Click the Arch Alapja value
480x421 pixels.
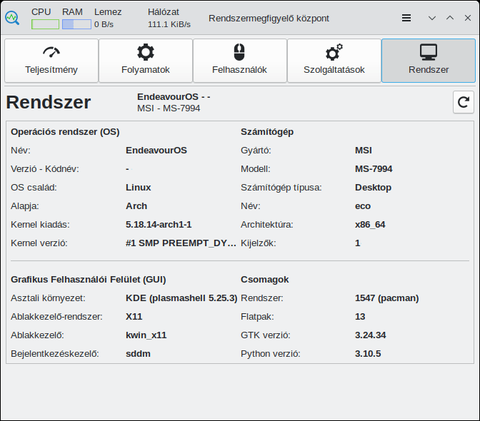pyautogui.click(x=136, y=206)
